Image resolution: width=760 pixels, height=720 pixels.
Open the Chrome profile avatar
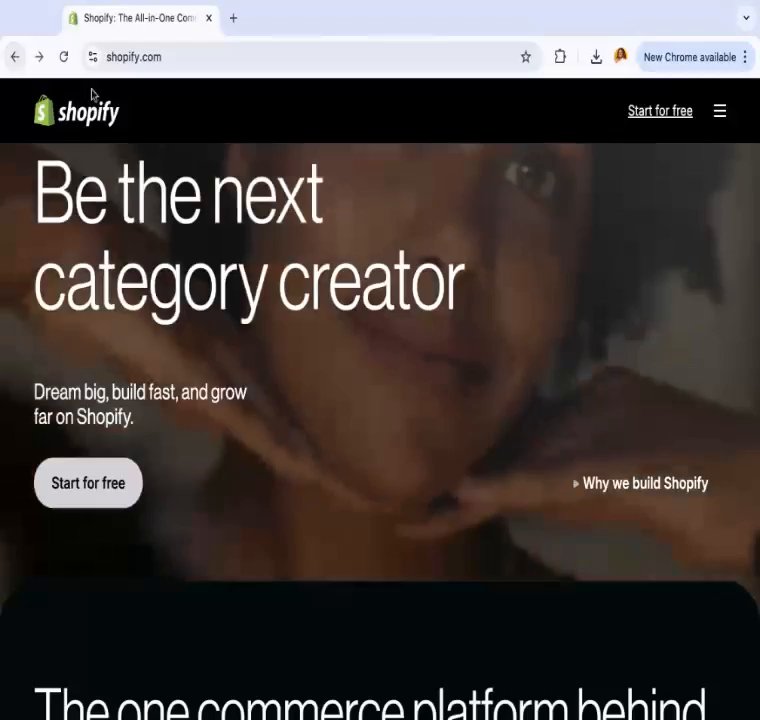click(620, 56)
